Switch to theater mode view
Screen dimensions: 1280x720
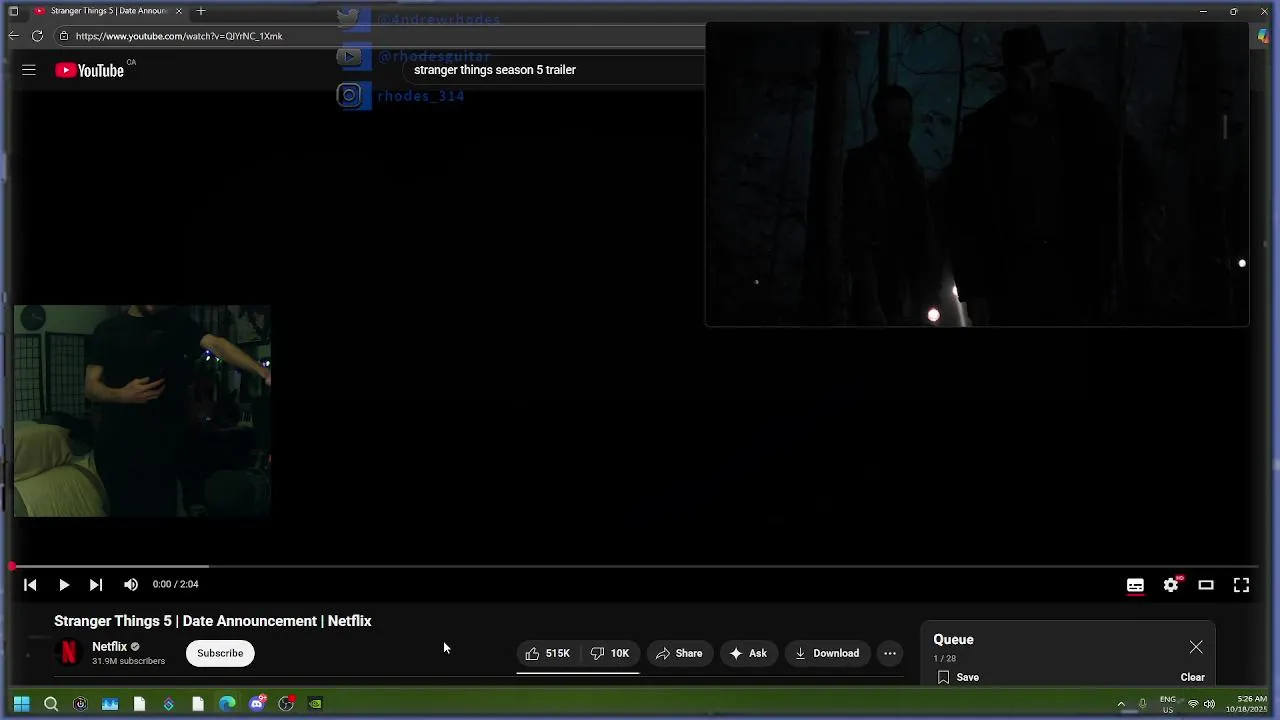(x=1206, y=586)
